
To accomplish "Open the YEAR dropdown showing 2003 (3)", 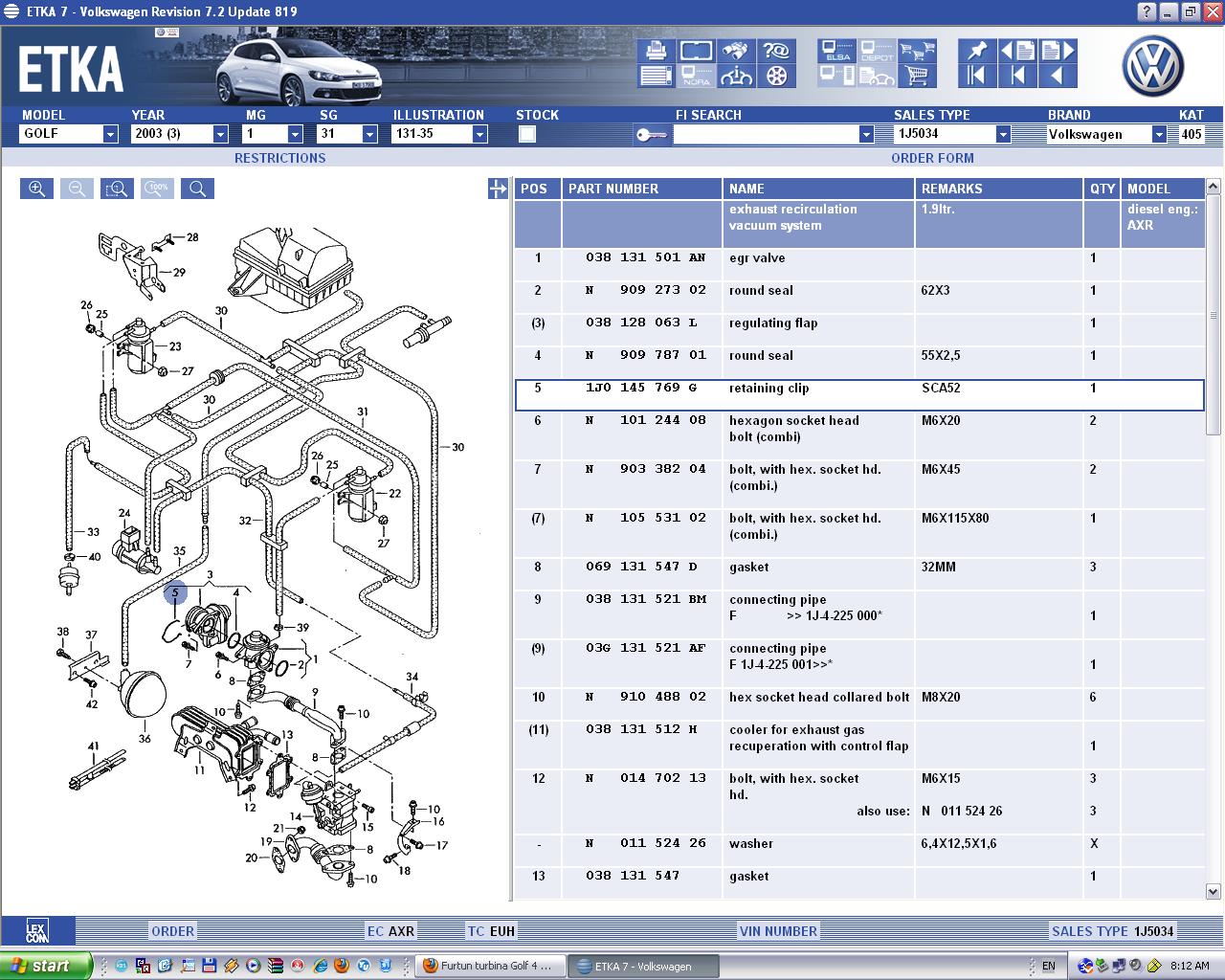I will [220, 134].
